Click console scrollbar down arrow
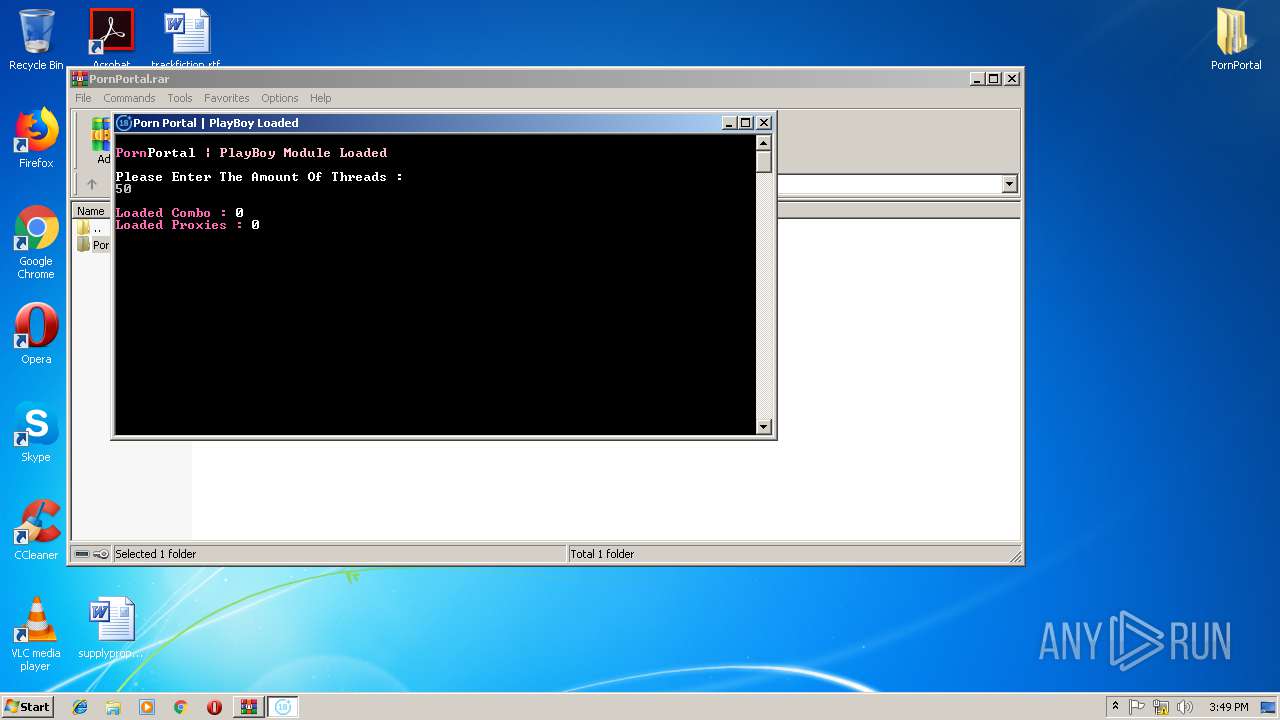1280x720 pixels. (x=764, y=427)
